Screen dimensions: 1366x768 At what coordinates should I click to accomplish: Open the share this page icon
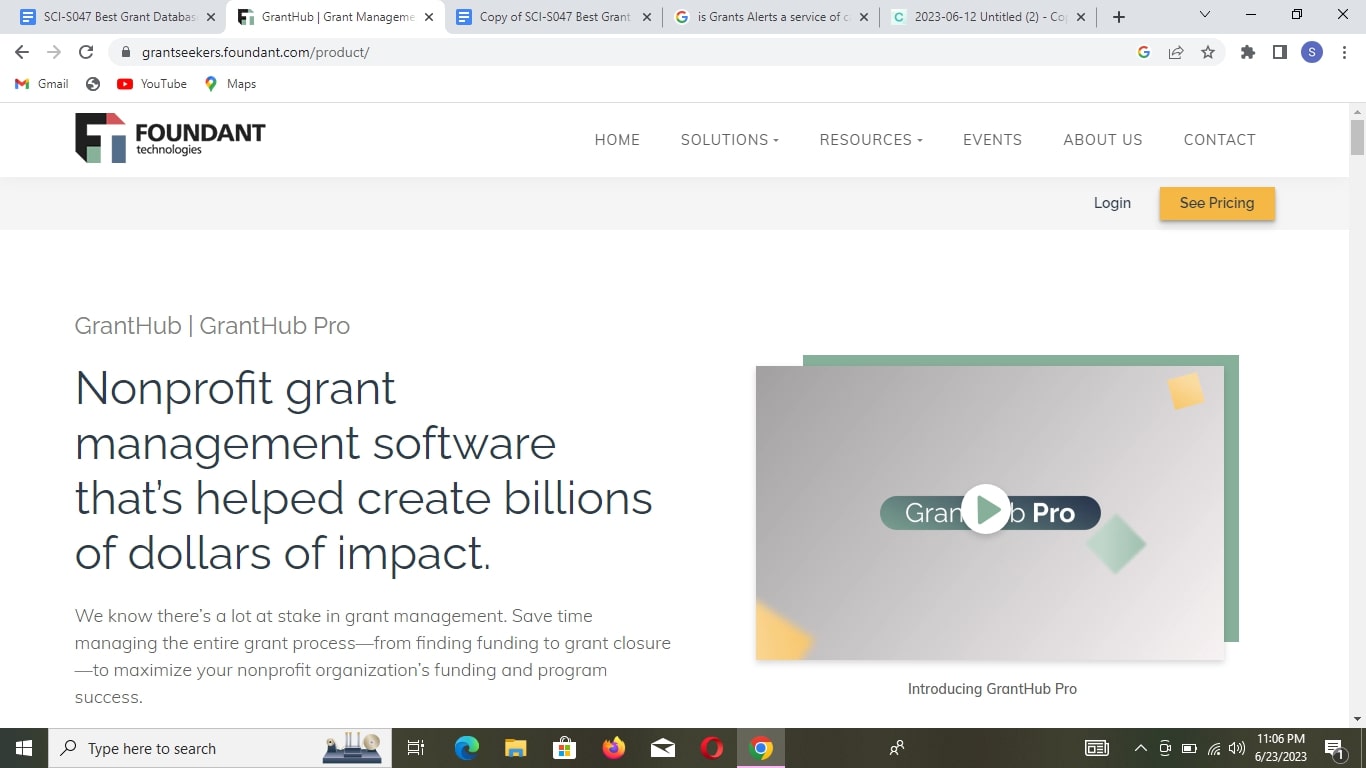click(x=1176, y=52)
